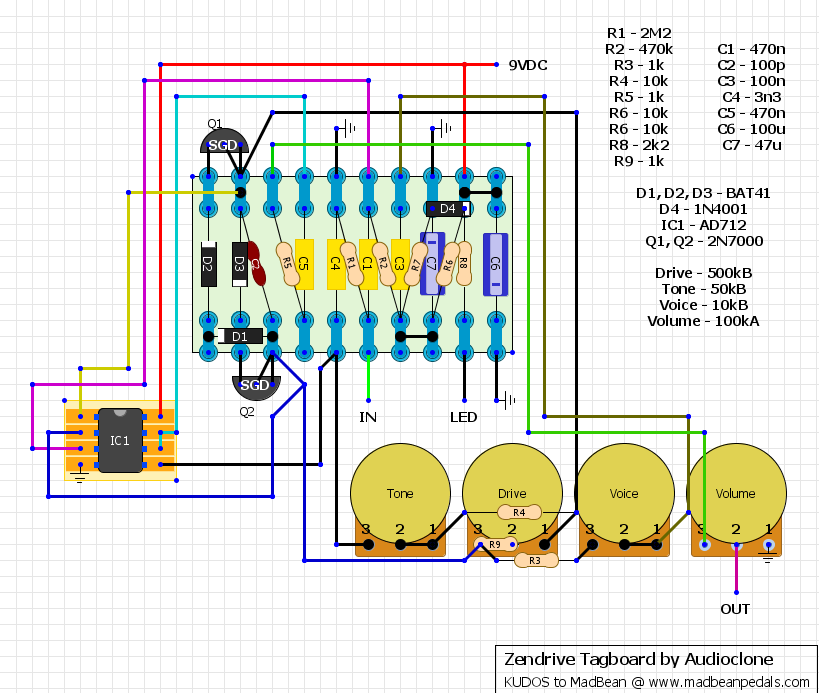Click lug 2 of the Voice pot
Viewport: 819px width, 693px height.
(624, 545)
